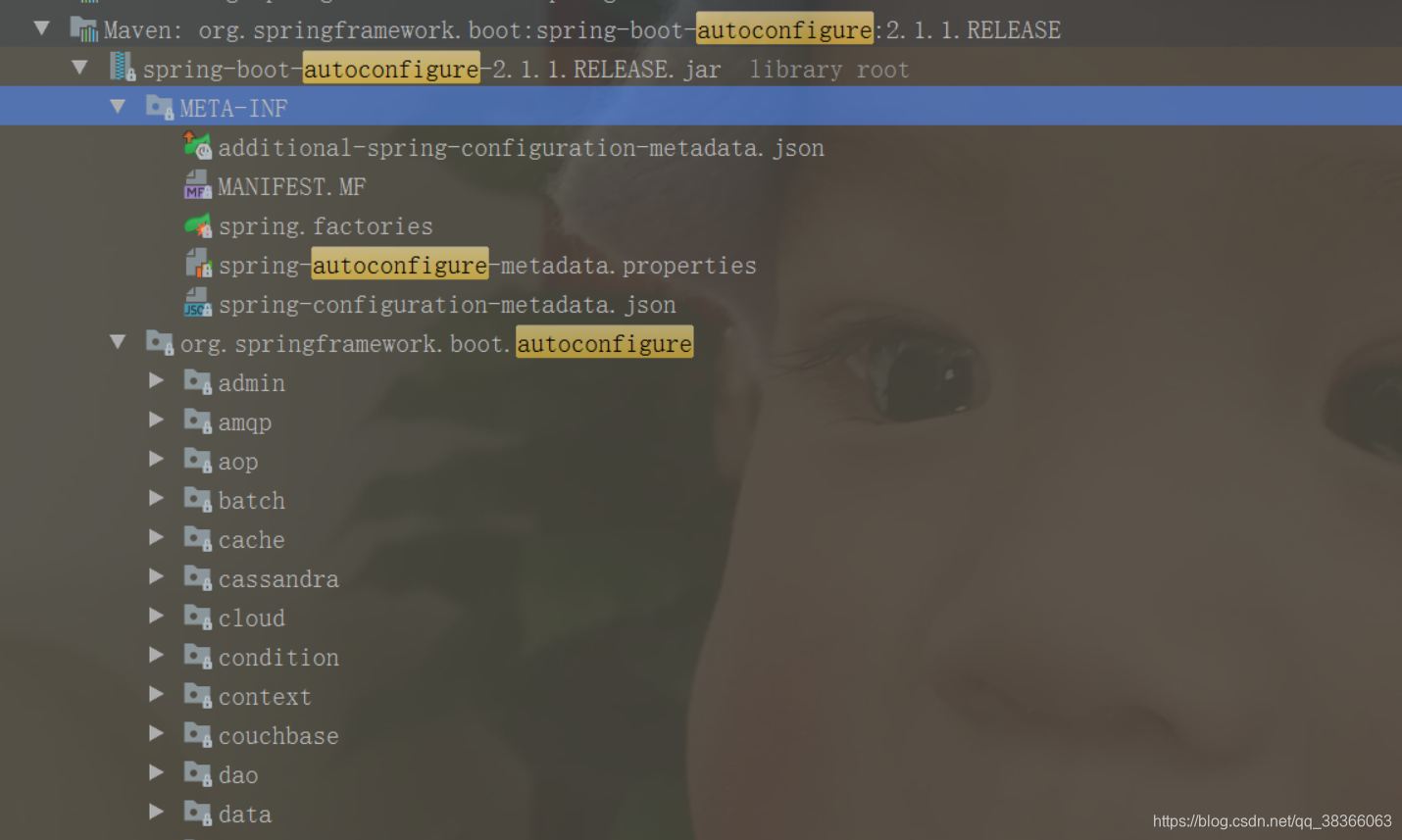
Task: Select the batch package name
Action: point(251,501)
